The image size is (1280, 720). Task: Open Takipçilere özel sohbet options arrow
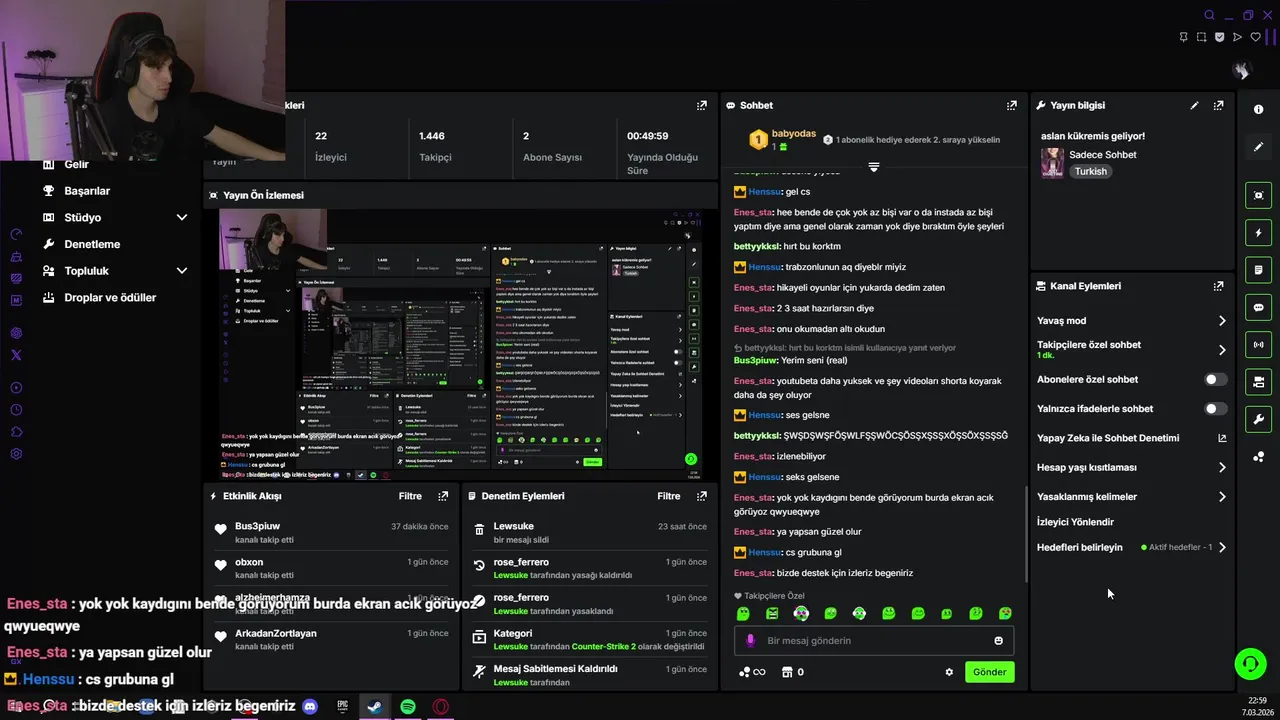click(x=1222, y=350)
